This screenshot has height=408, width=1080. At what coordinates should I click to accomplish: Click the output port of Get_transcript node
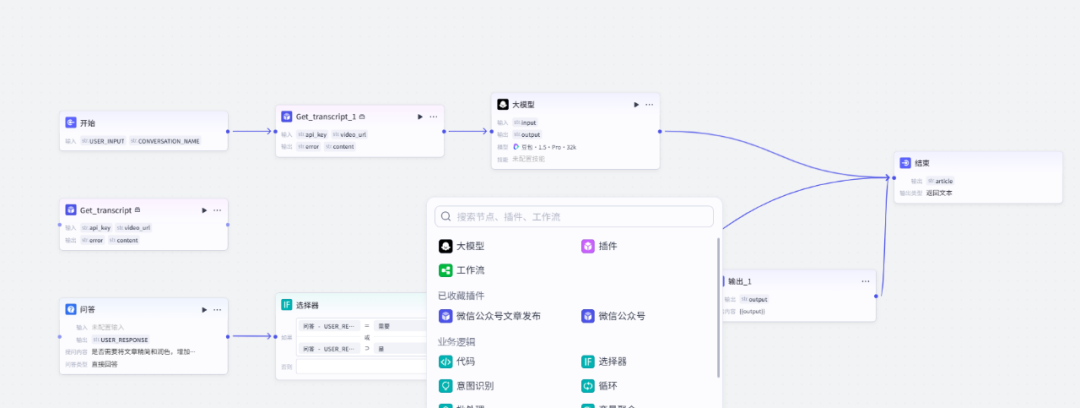pyautogui.click(x=228, y=224)
